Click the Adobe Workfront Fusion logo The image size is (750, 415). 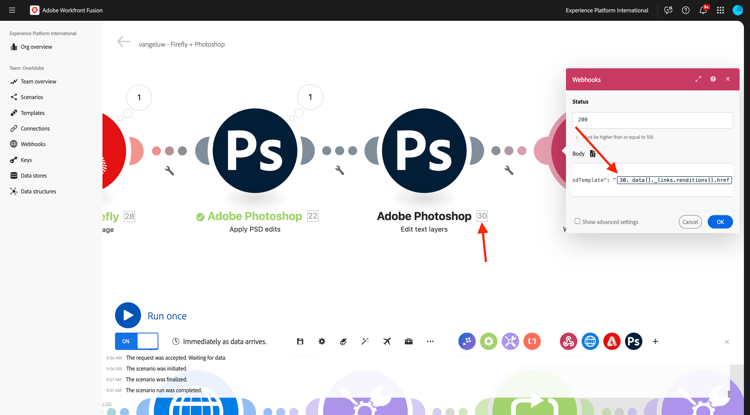coord(34,10)
